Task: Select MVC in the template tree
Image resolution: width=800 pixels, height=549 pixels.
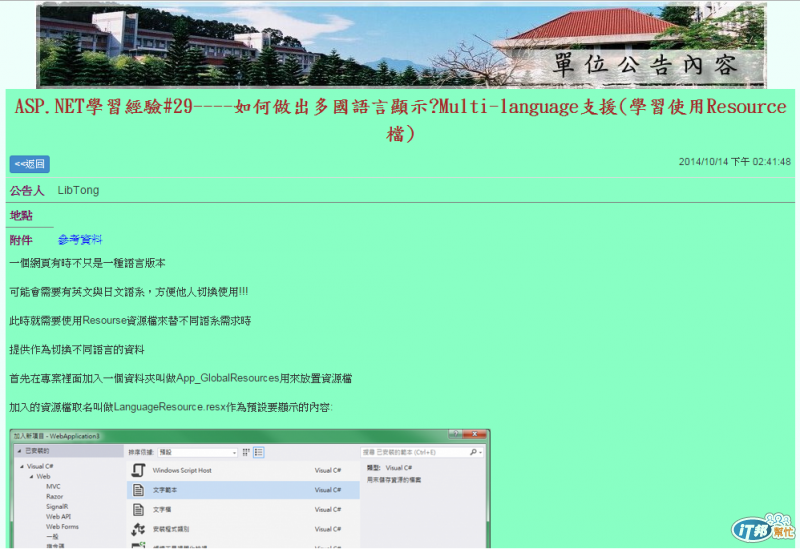Action: [53, 486]
